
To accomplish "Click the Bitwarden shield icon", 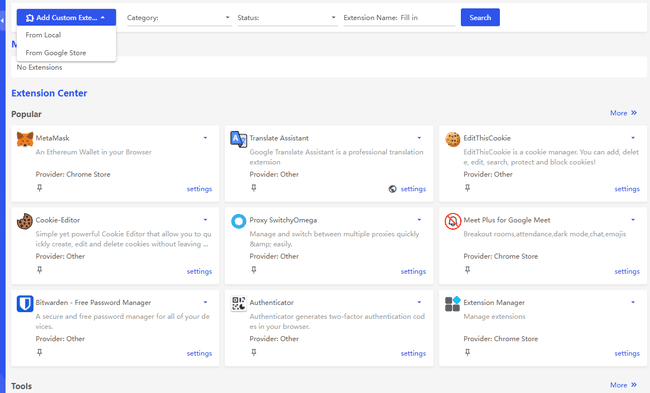I will click(x=25, y=303).
